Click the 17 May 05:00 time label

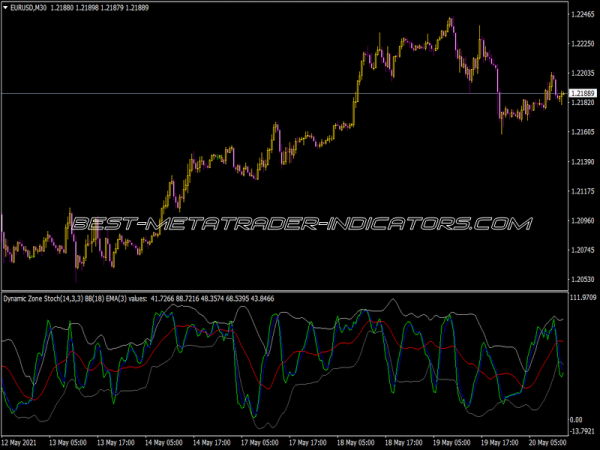tap(260, 442)
